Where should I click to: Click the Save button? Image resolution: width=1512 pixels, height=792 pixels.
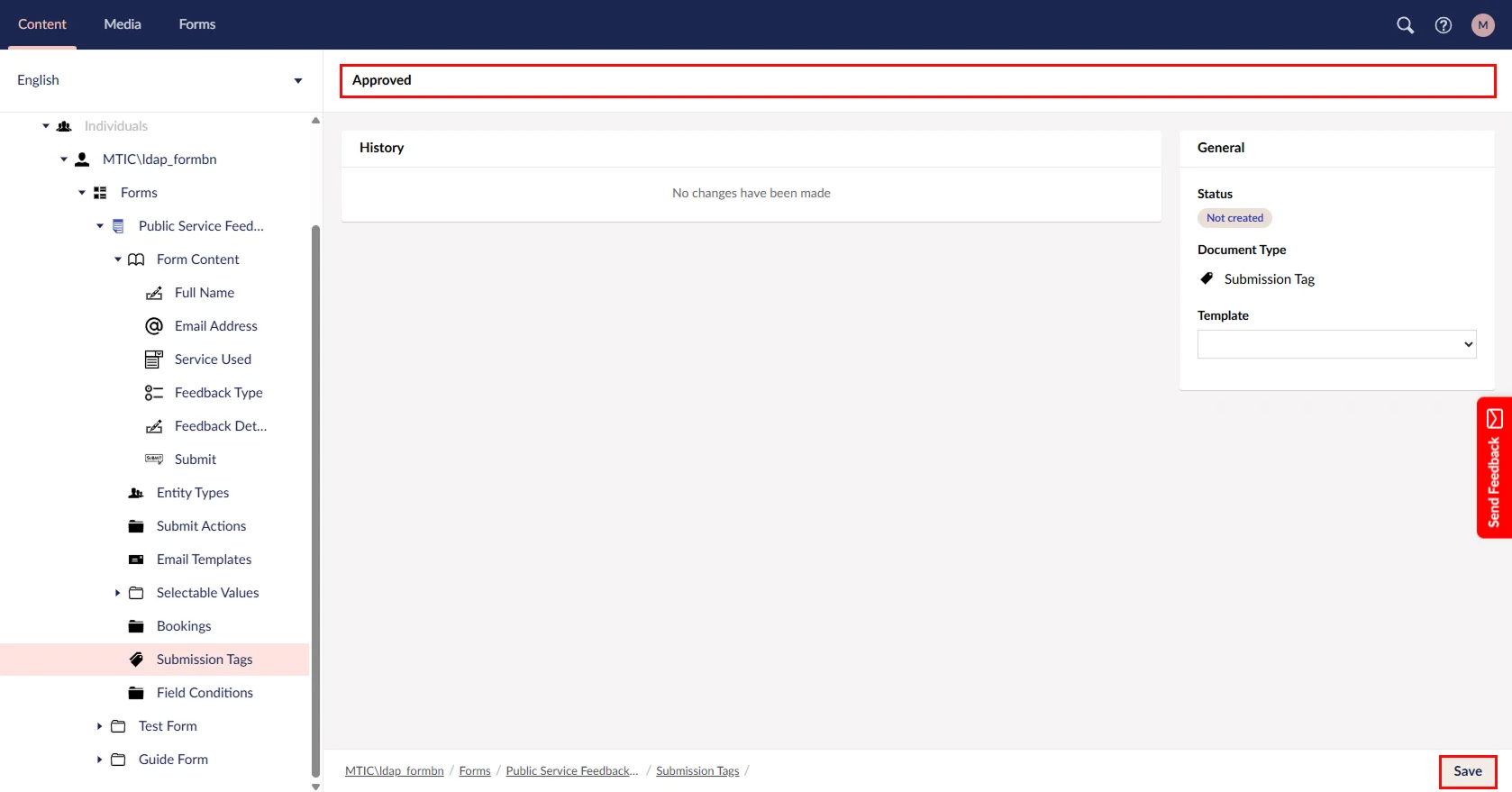coord(1467,771)
